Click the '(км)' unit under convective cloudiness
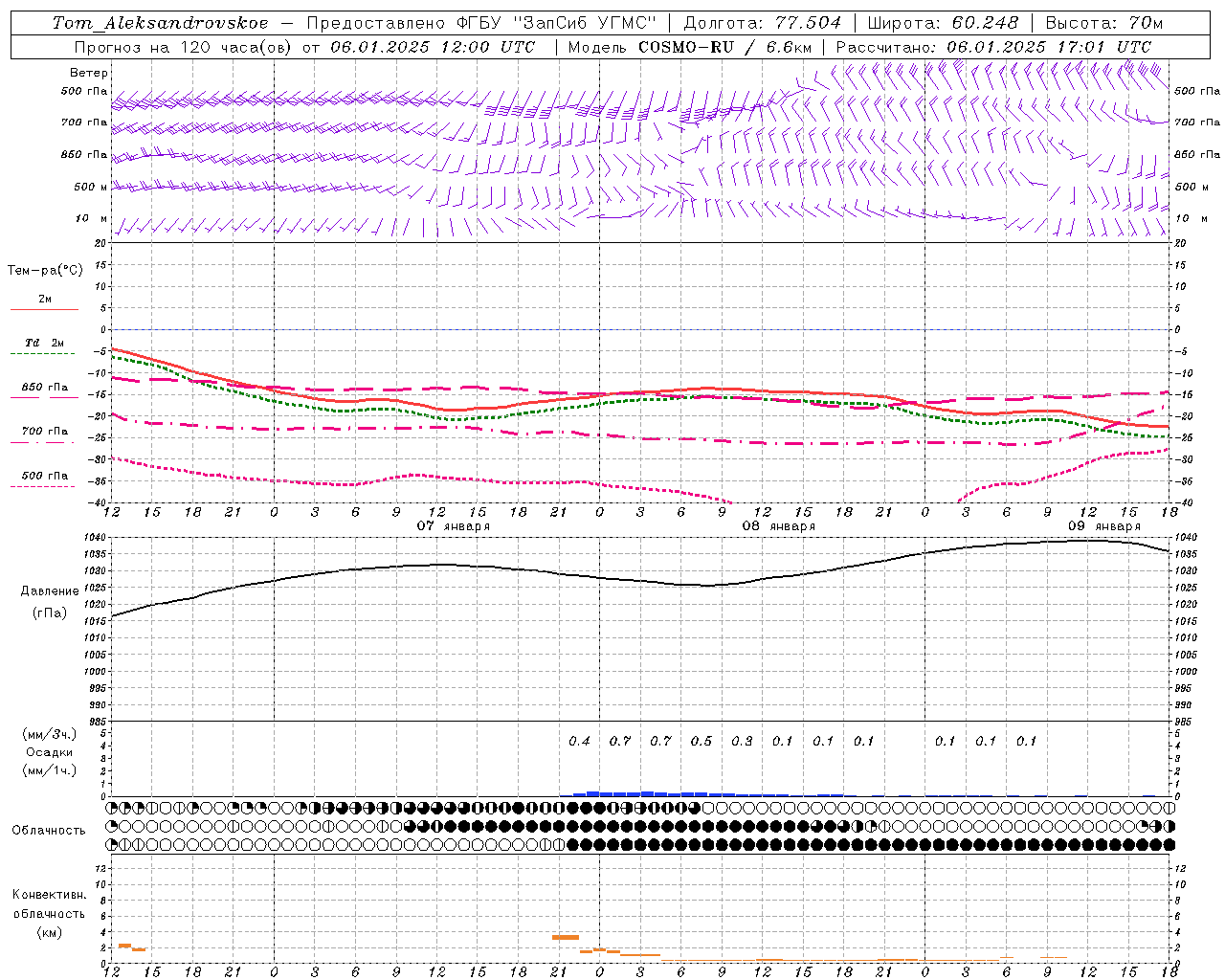This screenshot has width=1225, height=980. coord(50,932)
